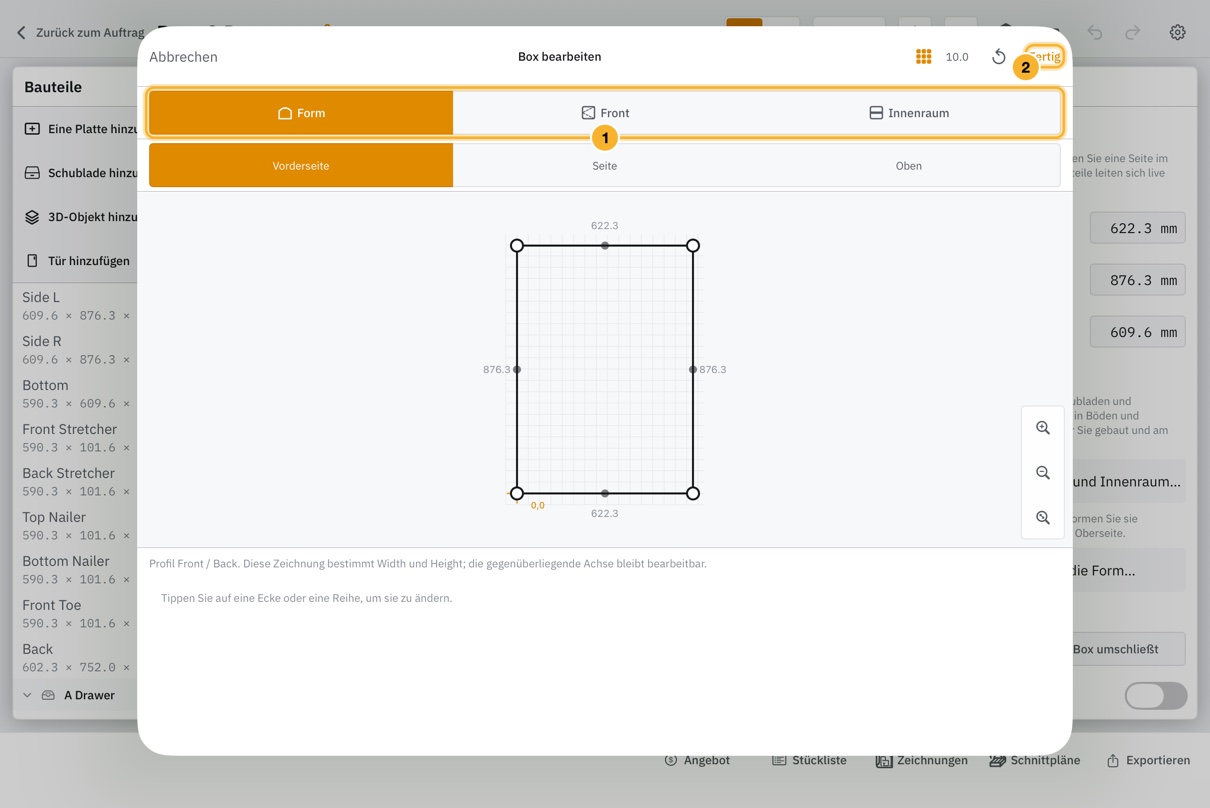Open Schnittpläne in bottom bar
1210x808 pixels.
pos(1035,760)
